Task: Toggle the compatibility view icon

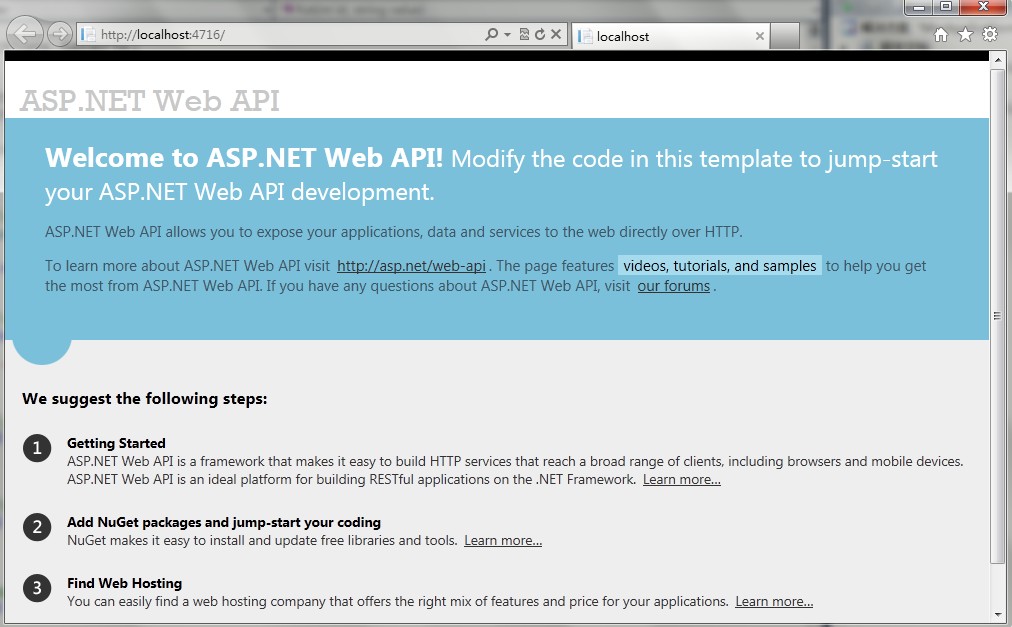Action: [x=524, y=34]
